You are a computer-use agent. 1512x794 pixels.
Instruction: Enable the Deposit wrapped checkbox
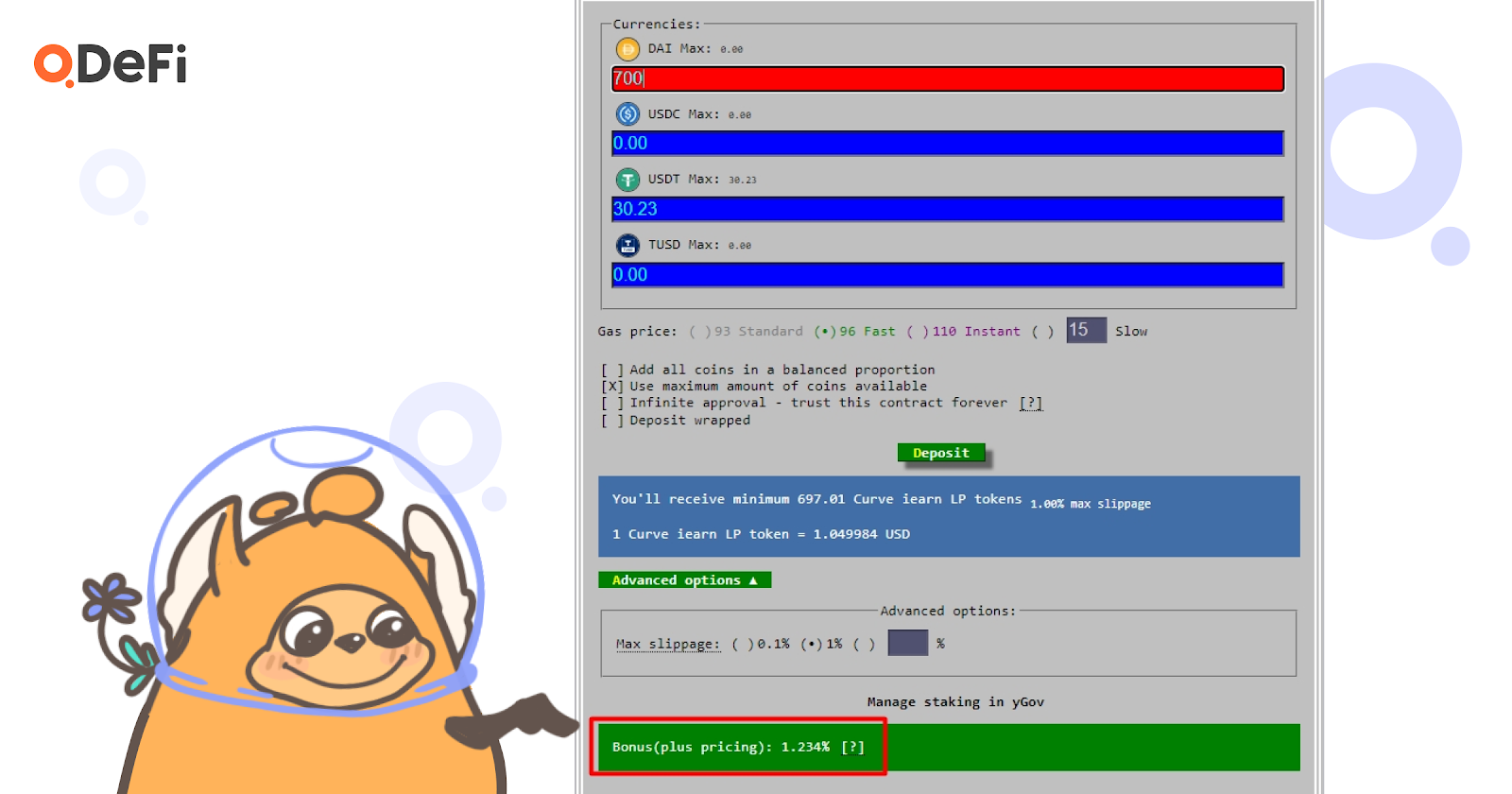coord(612,421)
